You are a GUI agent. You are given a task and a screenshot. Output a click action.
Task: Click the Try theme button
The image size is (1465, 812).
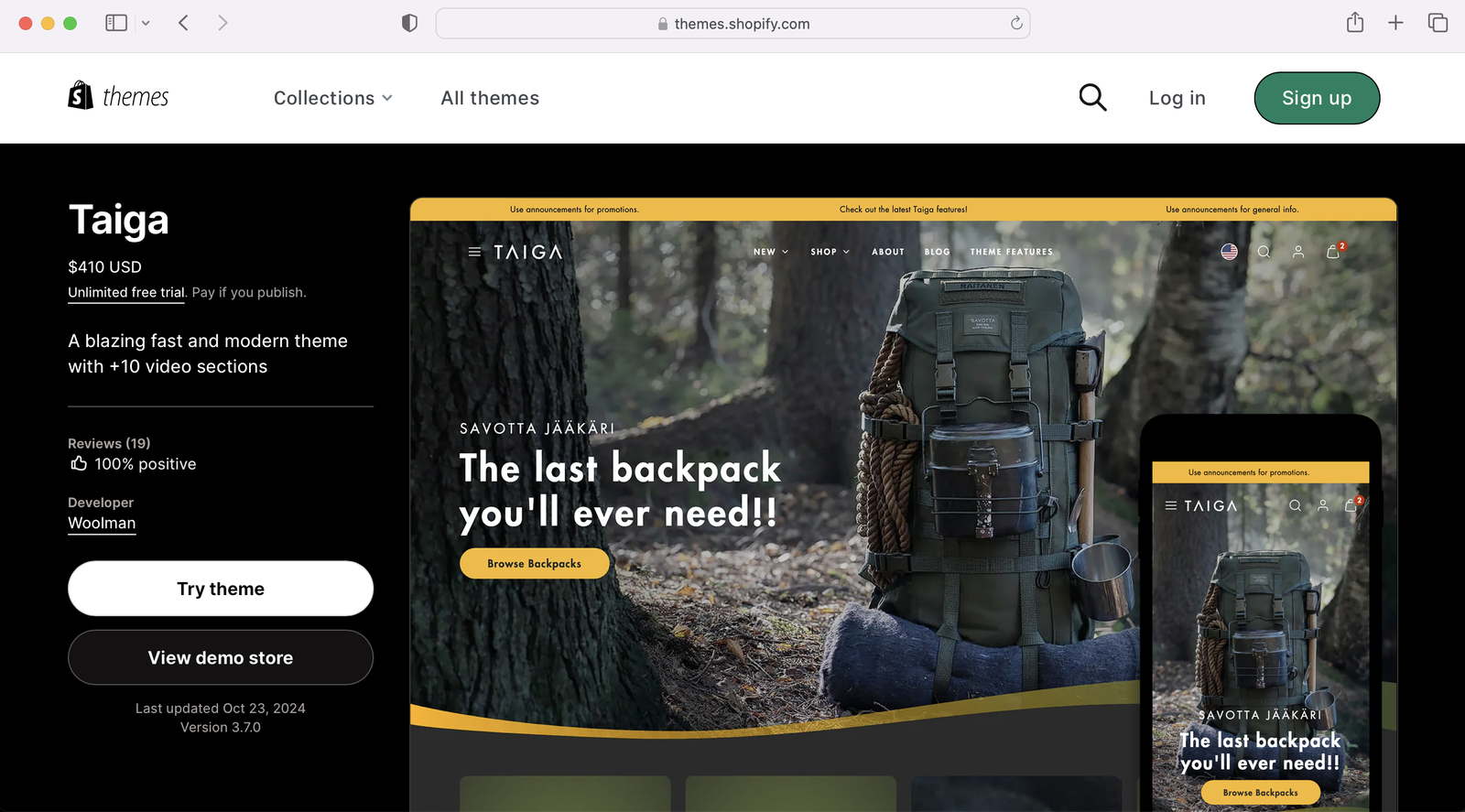(221, 589)
